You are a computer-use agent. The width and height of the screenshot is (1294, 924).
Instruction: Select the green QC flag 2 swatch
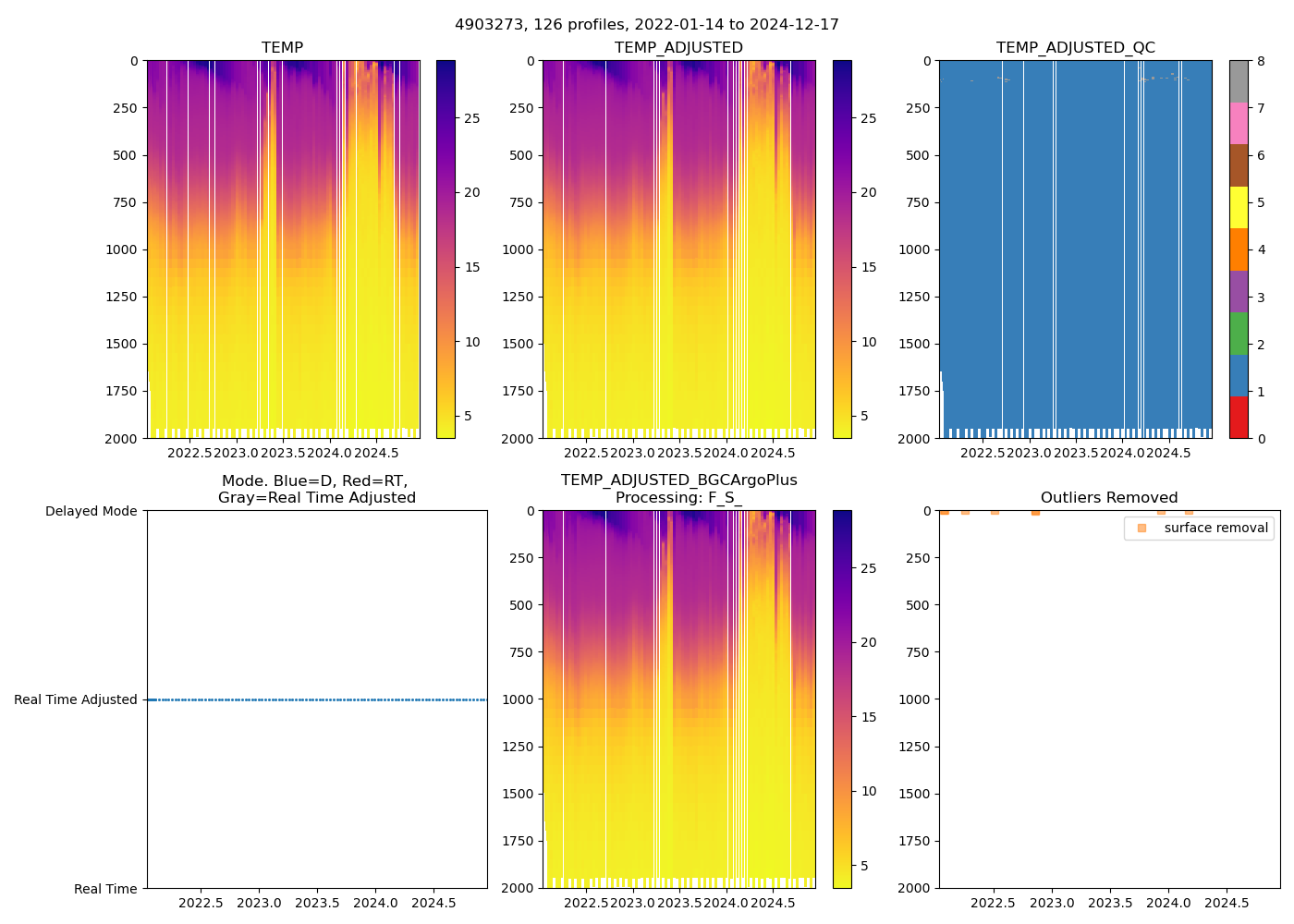(x=1239, y=333)
